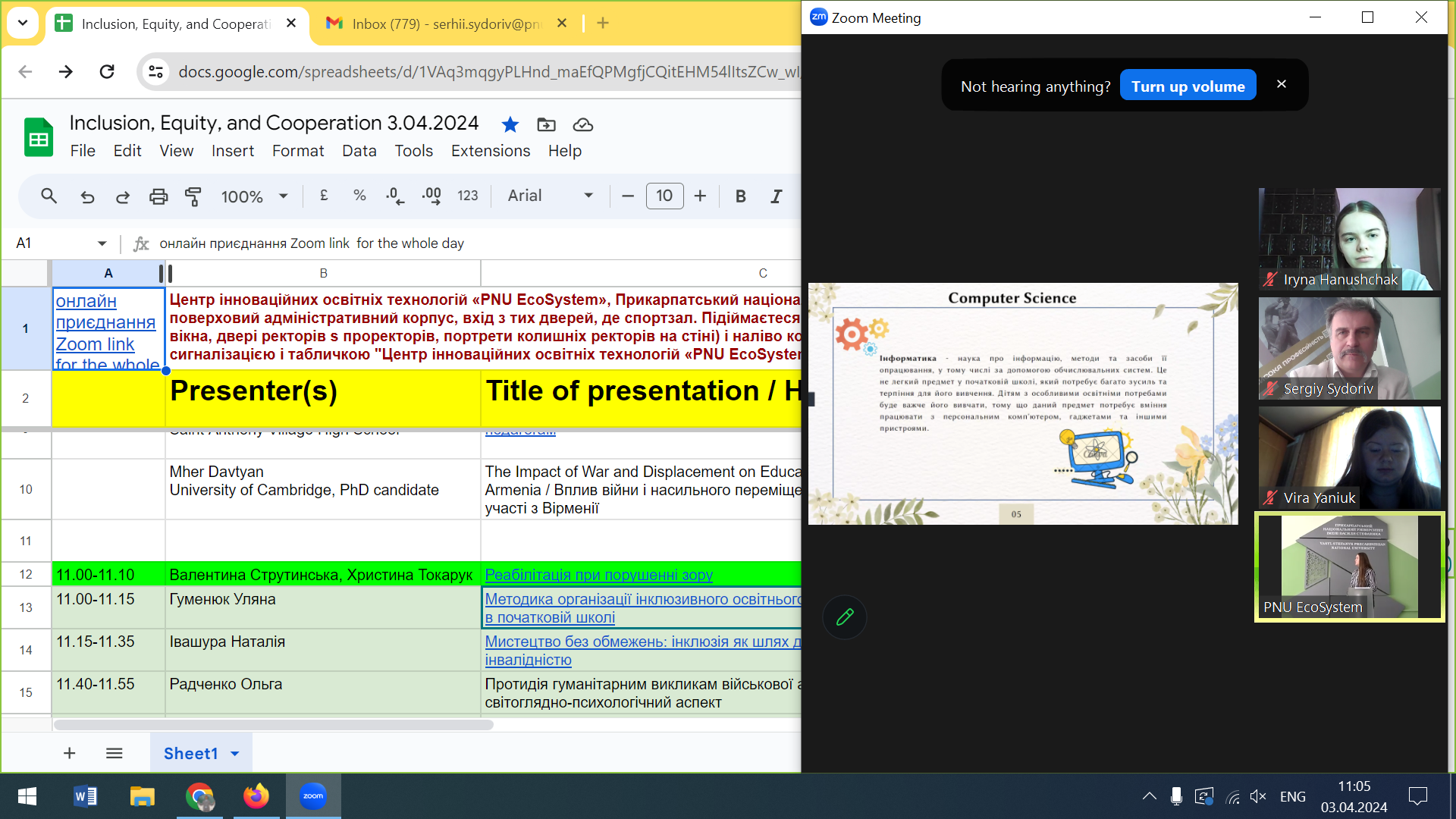The height and width of the screenshot is (819, 1456).
Task: Star the spreadsheet document
Action: [x=510, y=124]
